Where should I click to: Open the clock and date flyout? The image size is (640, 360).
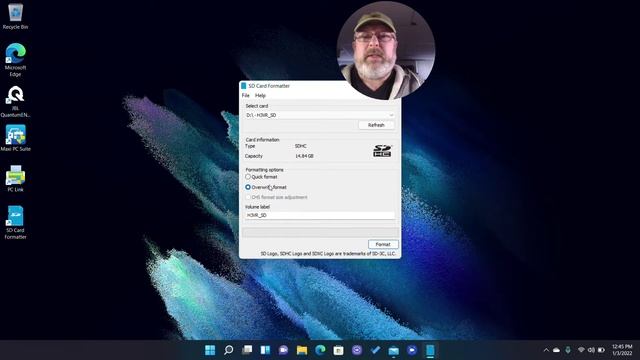622,350
